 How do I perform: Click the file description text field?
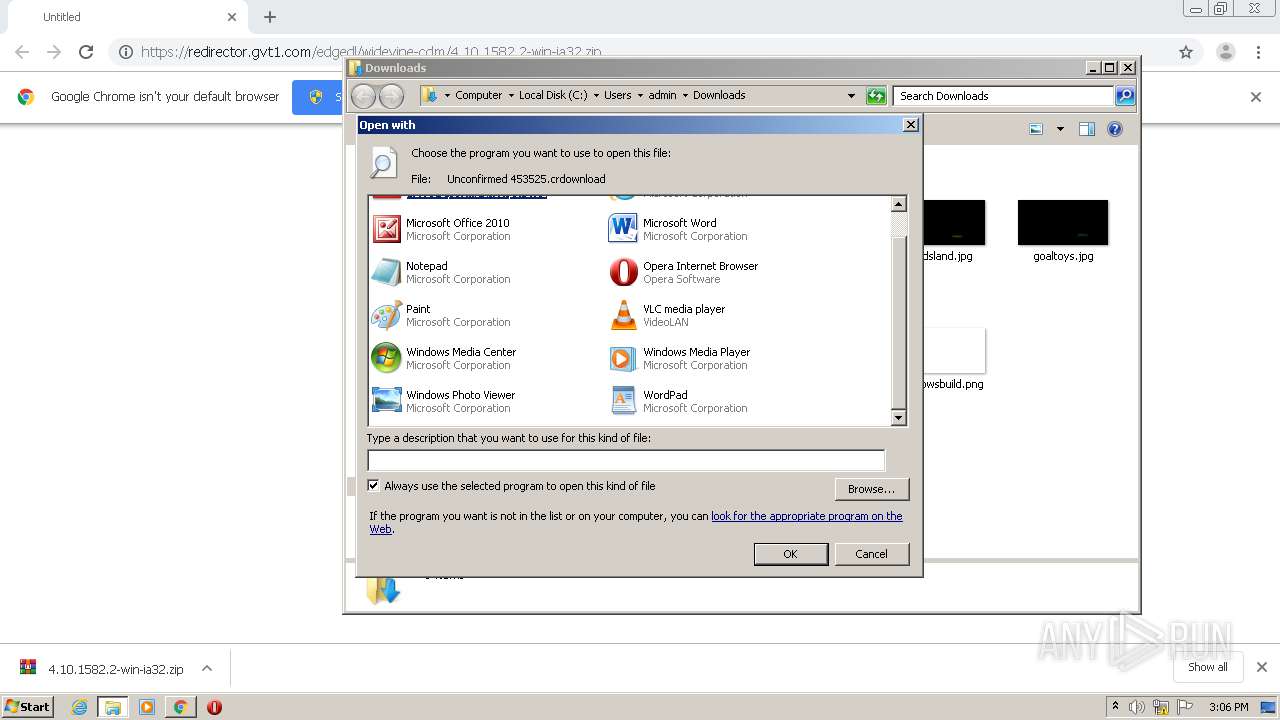pos(626,460)
